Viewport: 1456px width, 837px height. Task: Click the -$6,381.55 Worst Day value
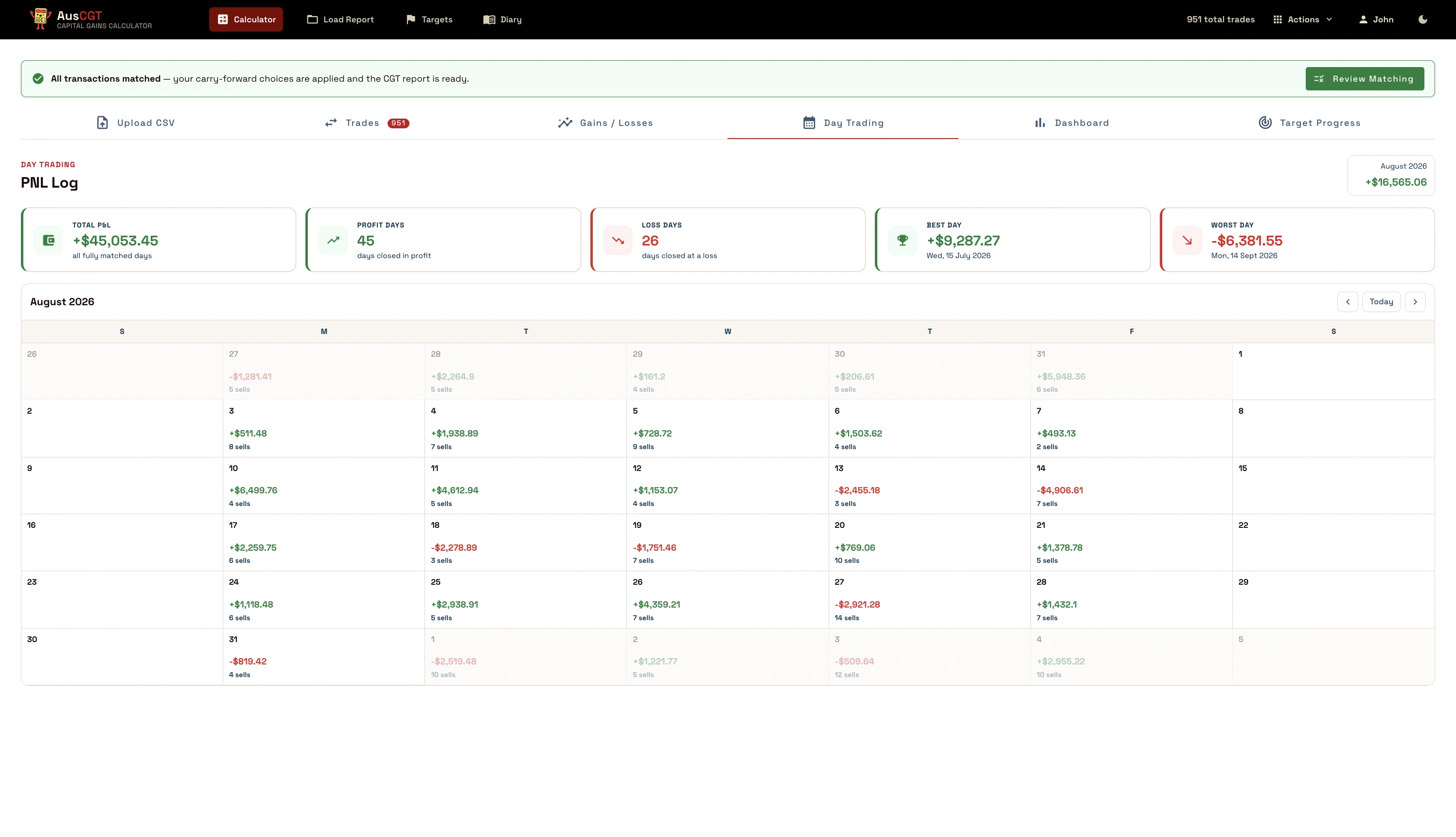[x=1247, y=240]
